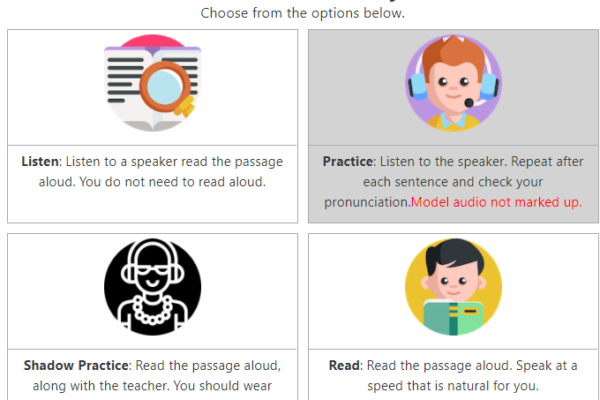Click the open book with magnifying glass icon
Screen dimensions: 600x400
click(x=152, y=83)
